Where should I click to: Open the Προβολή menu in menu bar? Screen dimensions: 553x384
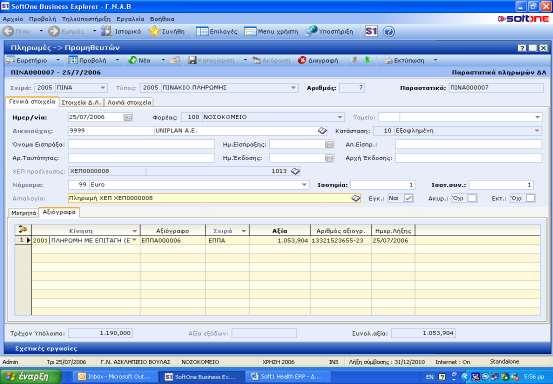coord(42,19)
